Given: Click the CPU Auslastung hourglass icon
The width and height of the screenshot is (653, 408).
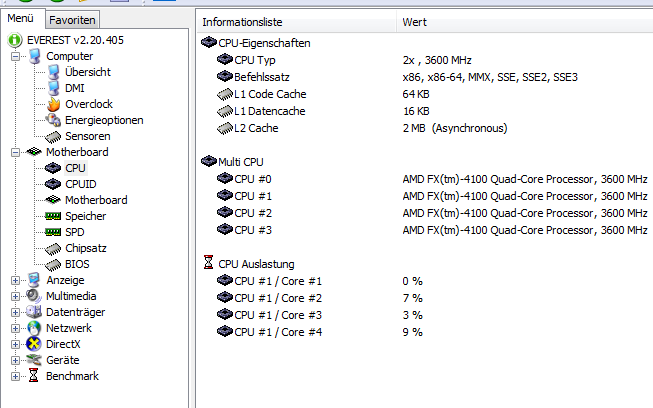Looking at the screenshot, I should [x=209, y=262].
